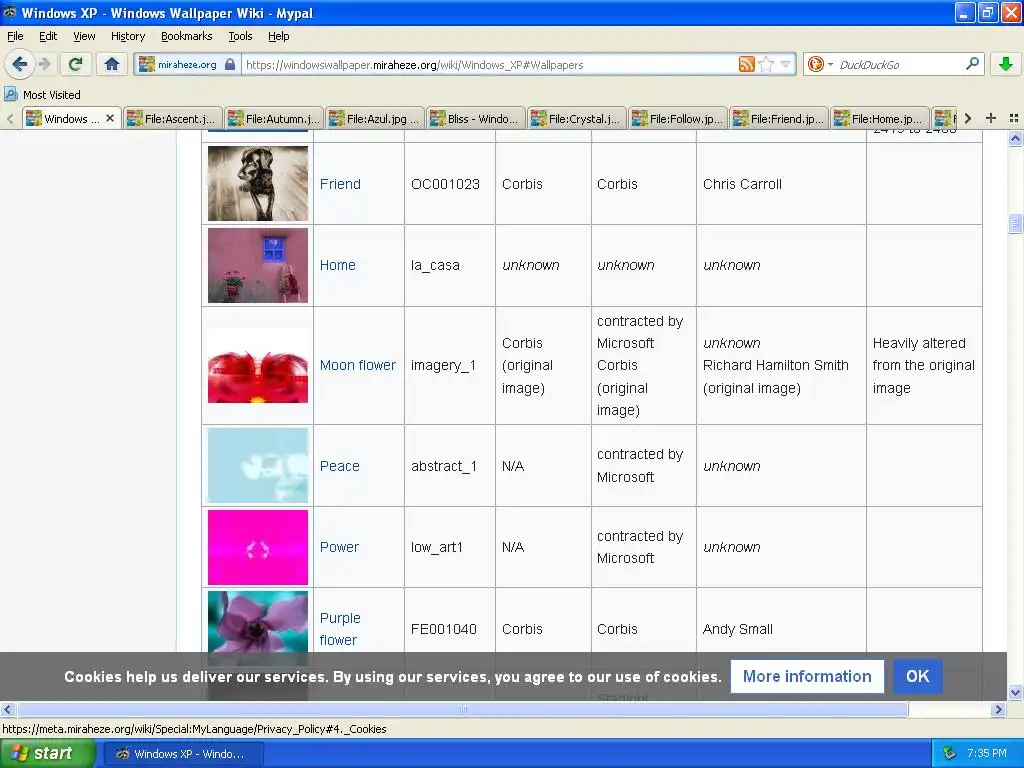Open the History menu

(127, 36)
